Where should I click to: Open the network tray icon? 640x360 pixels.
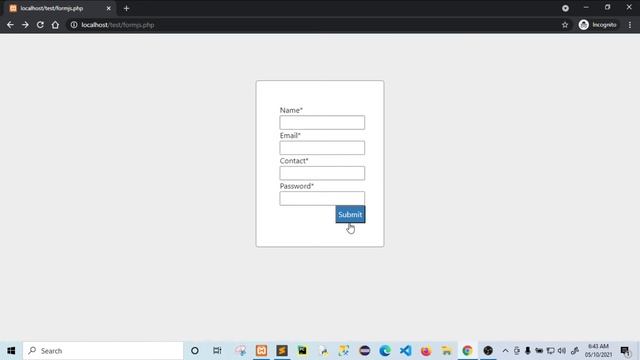(x=550, y=351)
